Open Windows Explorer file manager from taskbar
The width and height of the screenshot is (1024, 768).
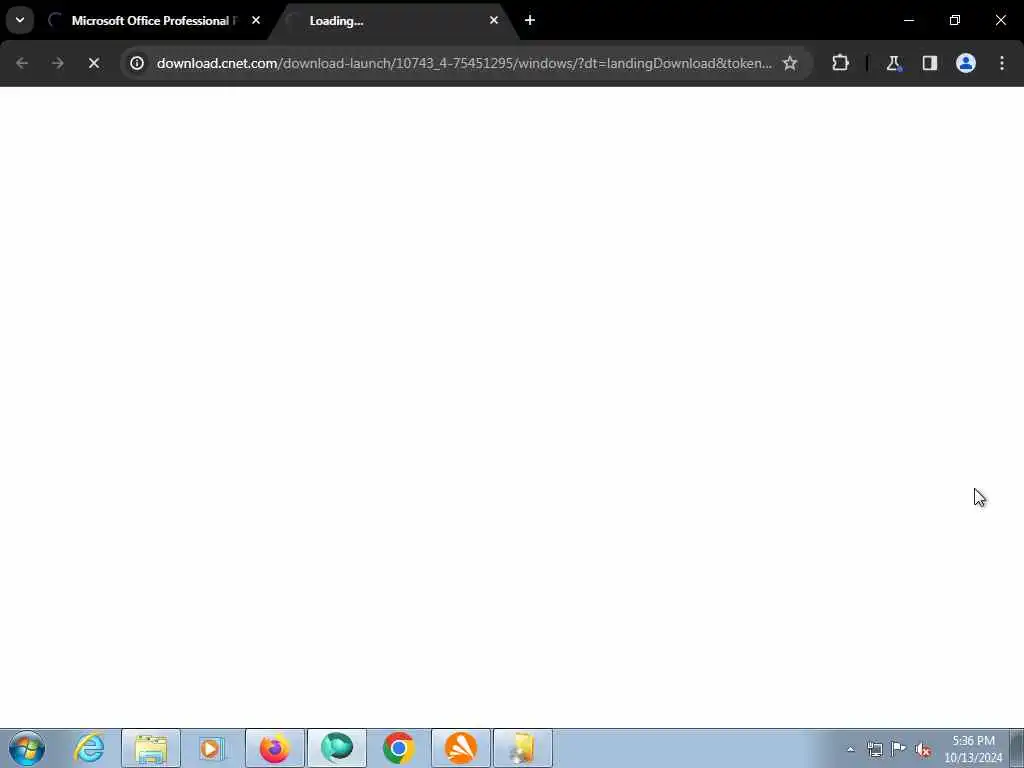point(151,748)
